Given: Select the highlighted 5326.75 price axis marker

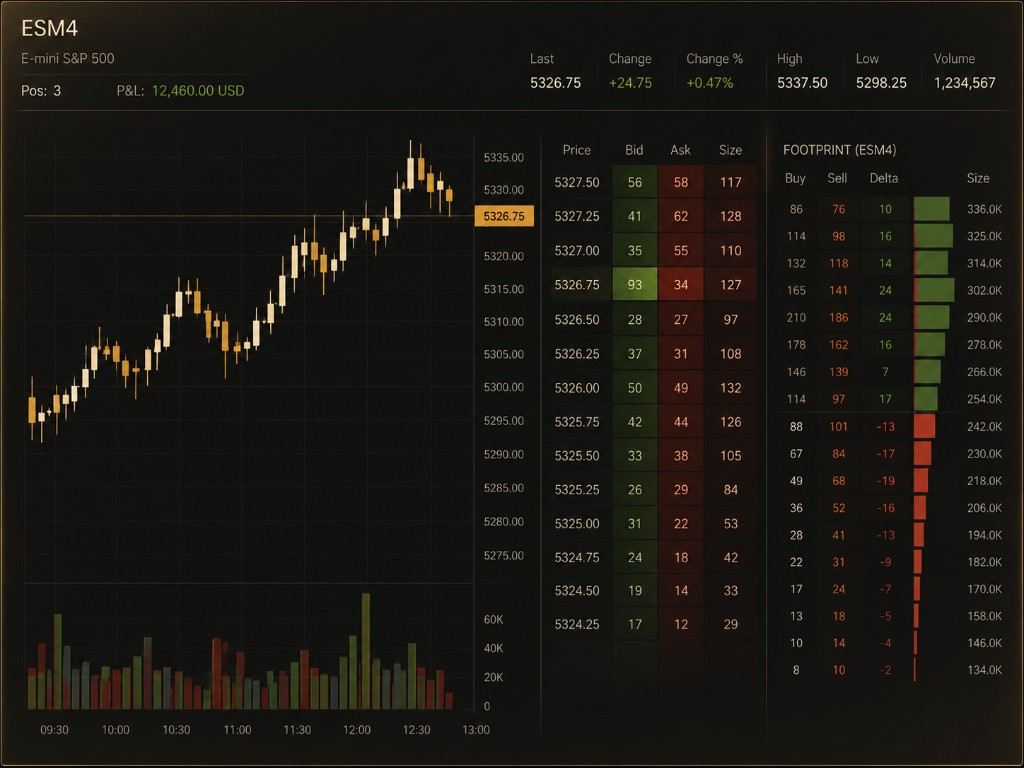Looking at the screenshot, I should tap(504, 216).
